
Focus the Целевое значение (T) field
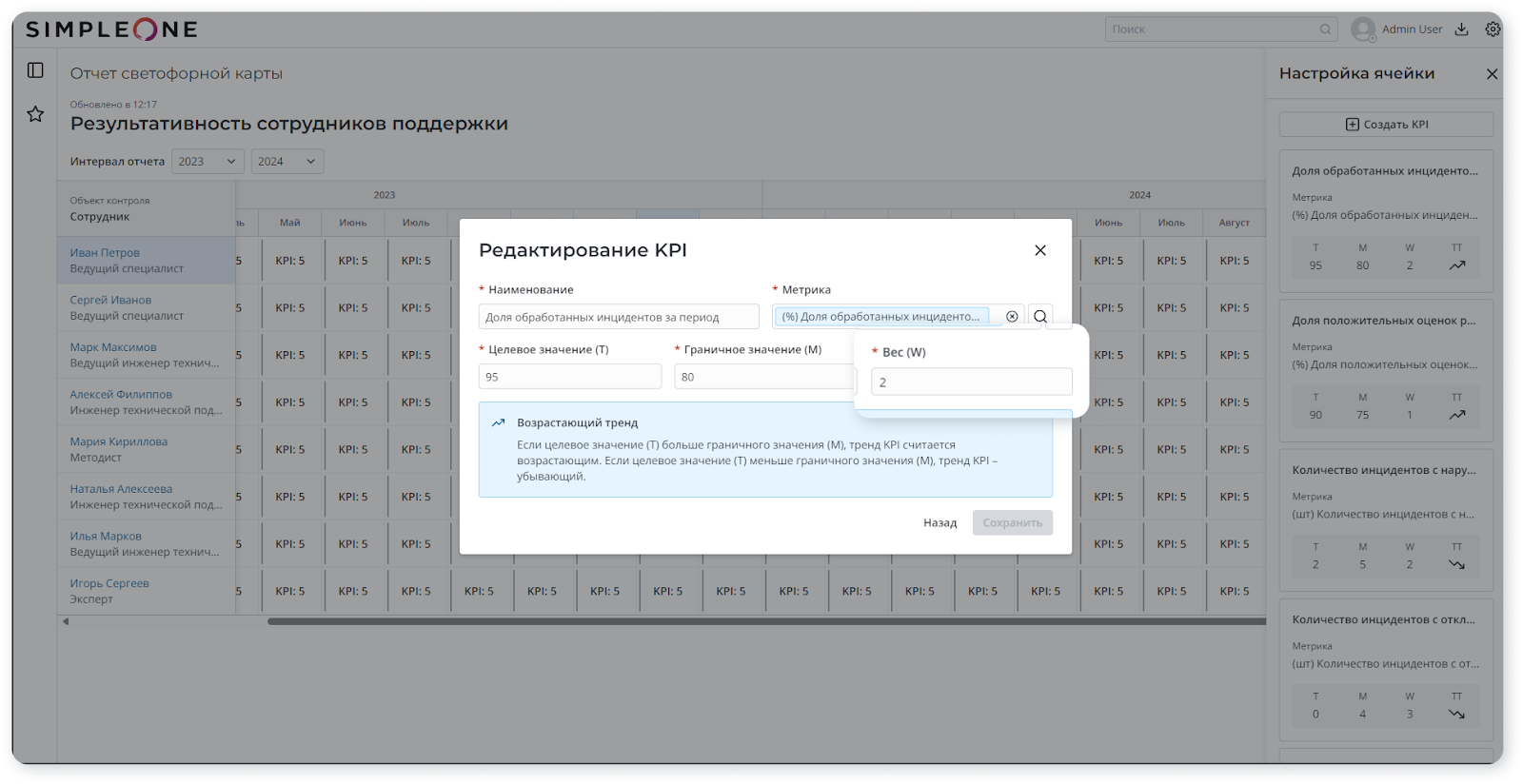point(570,377)
